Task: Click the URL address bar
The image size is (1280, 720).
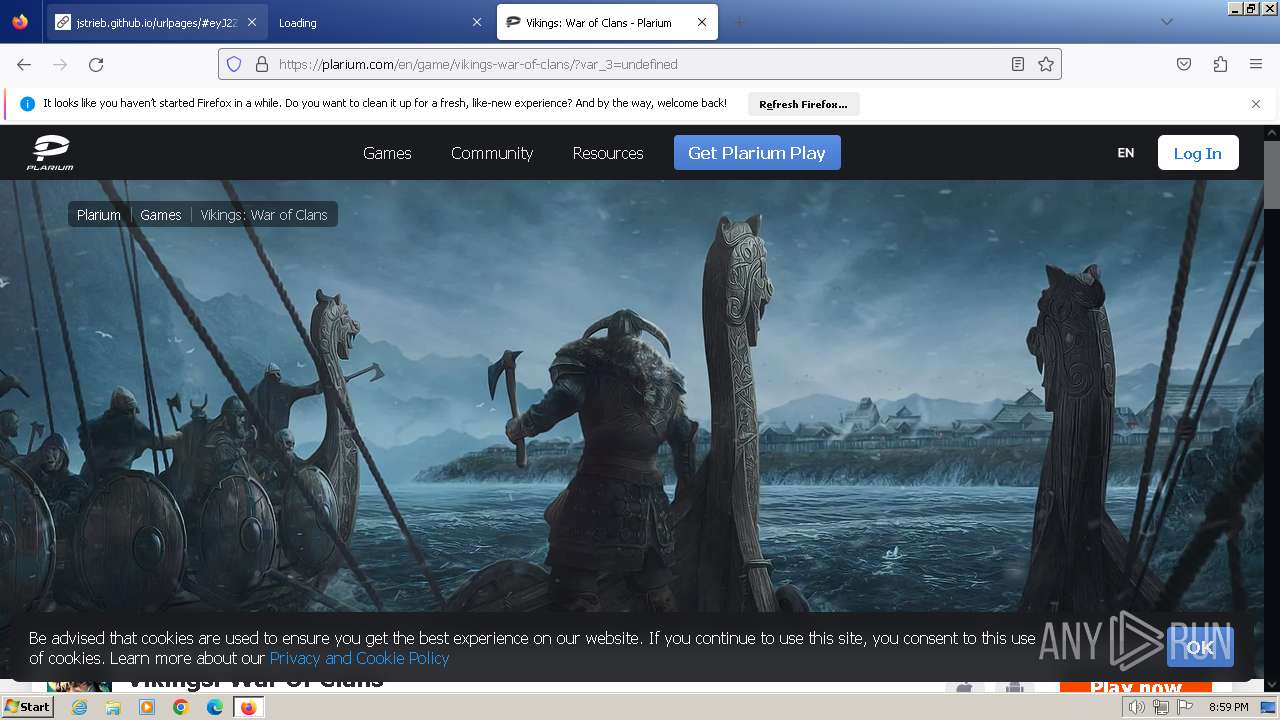Action: click(640, 64)
